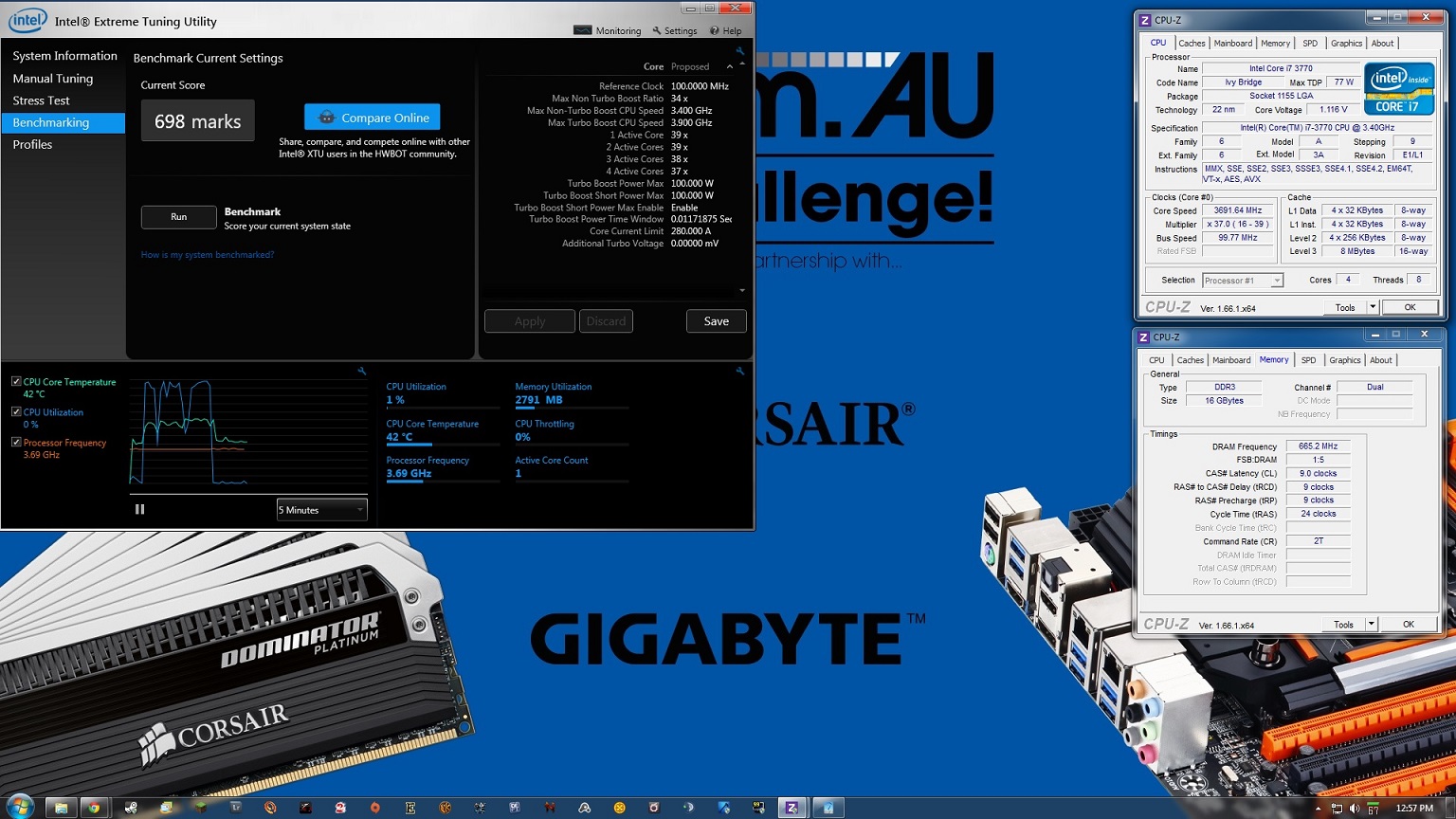
Task: Select Manual Tuning in the XTU sidebar
Action: (53, 79)
